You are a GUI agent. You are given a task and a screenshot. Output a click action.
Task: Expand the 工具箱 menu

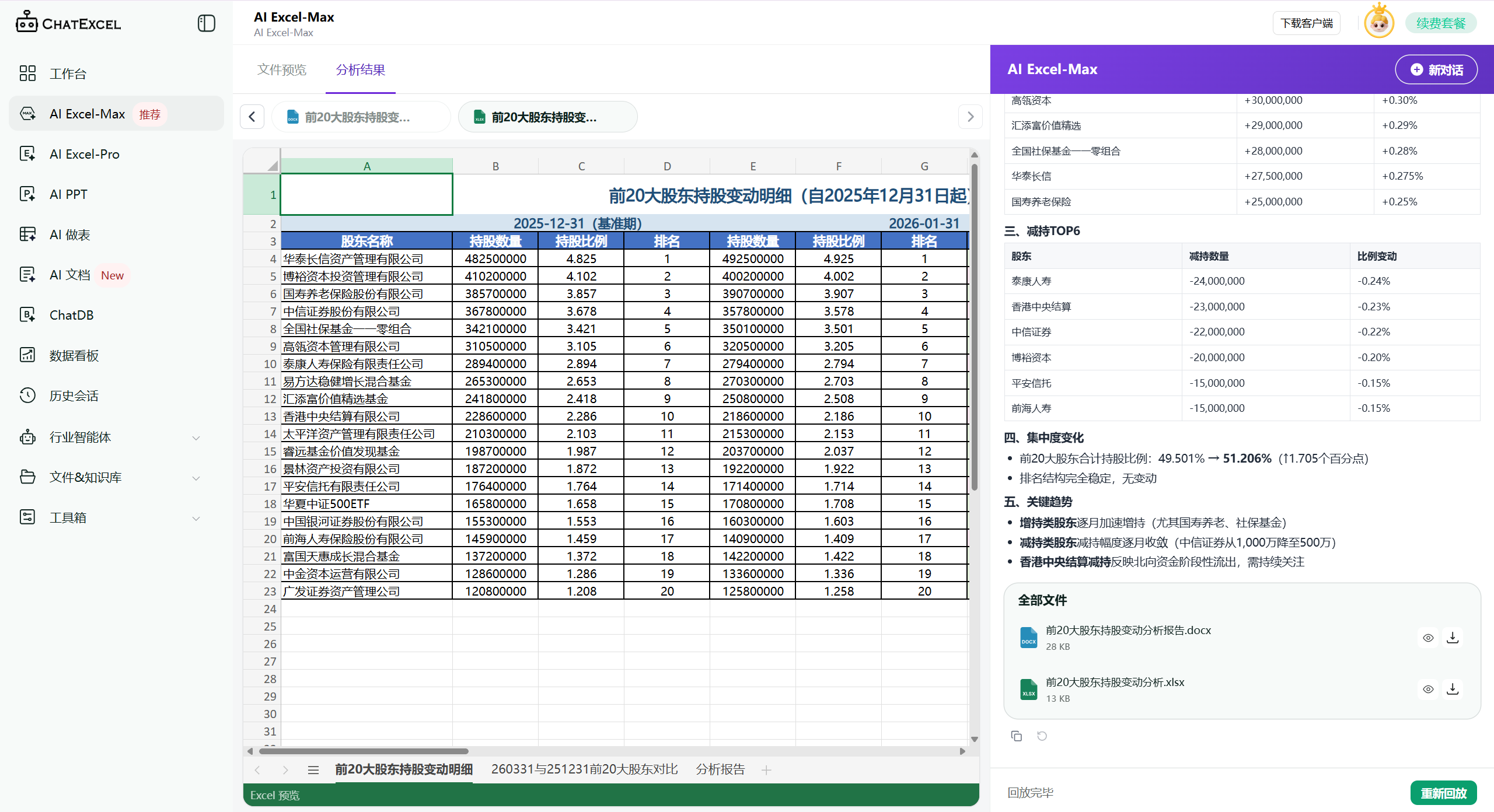click(x=196, y=518)
